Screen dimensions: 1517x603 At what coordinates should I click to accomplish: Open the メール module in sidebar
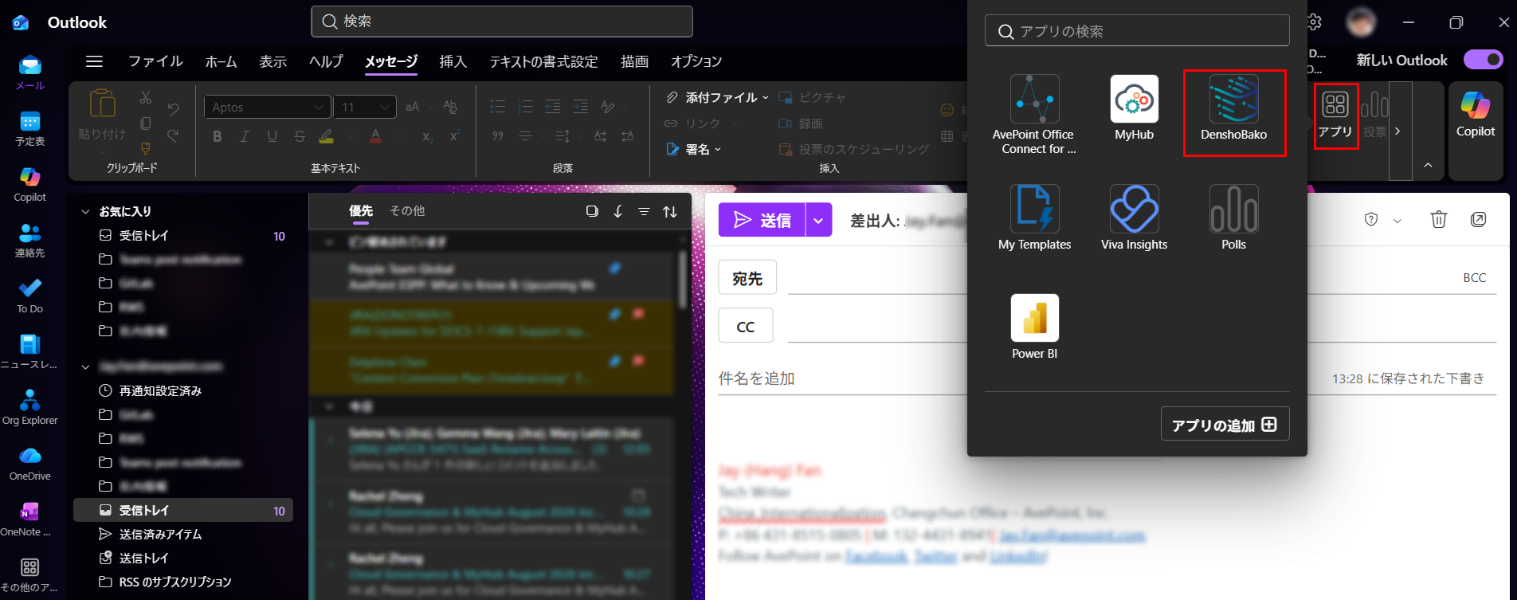(x=30, y=73)
